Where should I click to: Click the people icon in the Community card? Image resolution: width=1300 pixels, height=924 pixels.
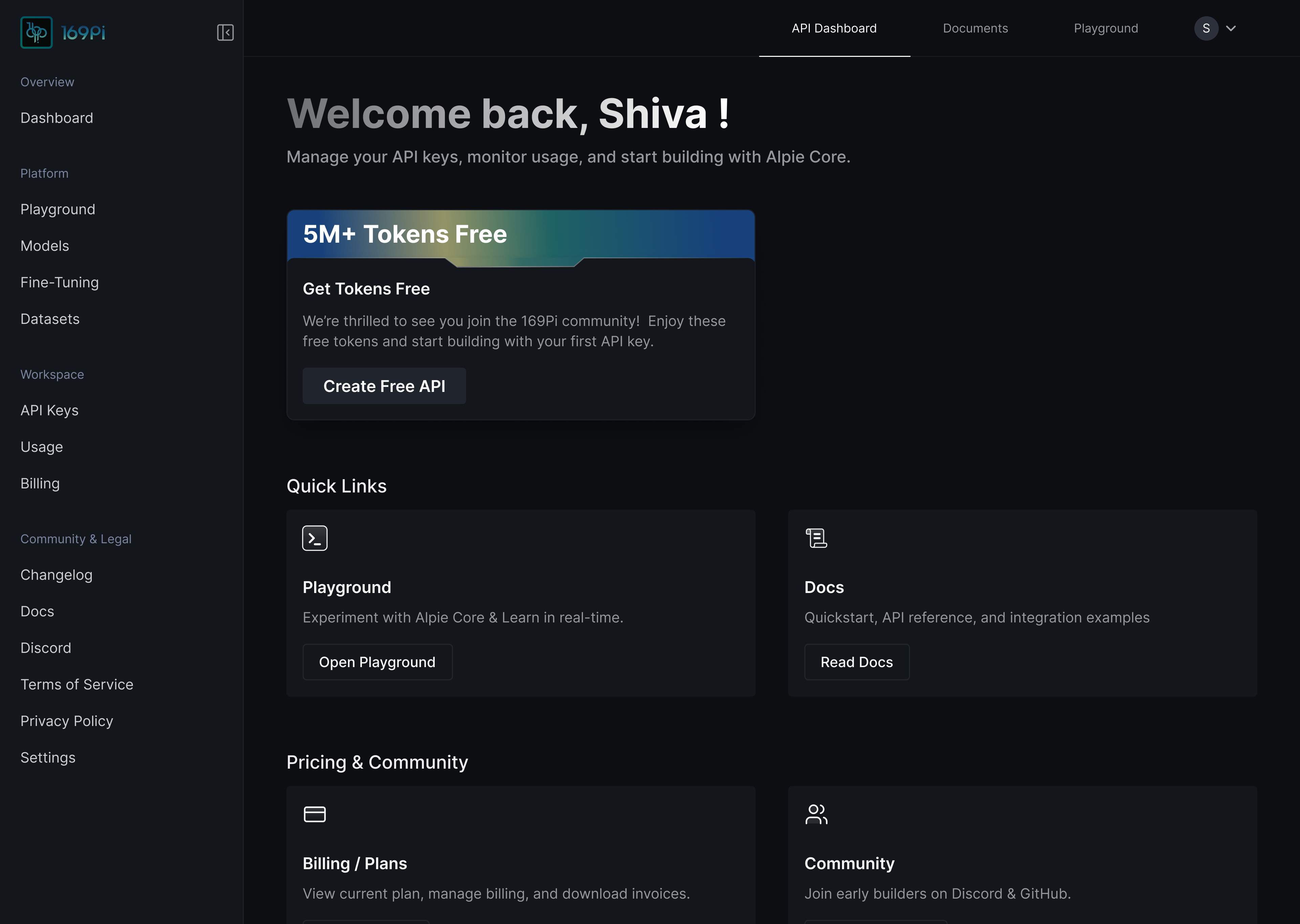817,814
